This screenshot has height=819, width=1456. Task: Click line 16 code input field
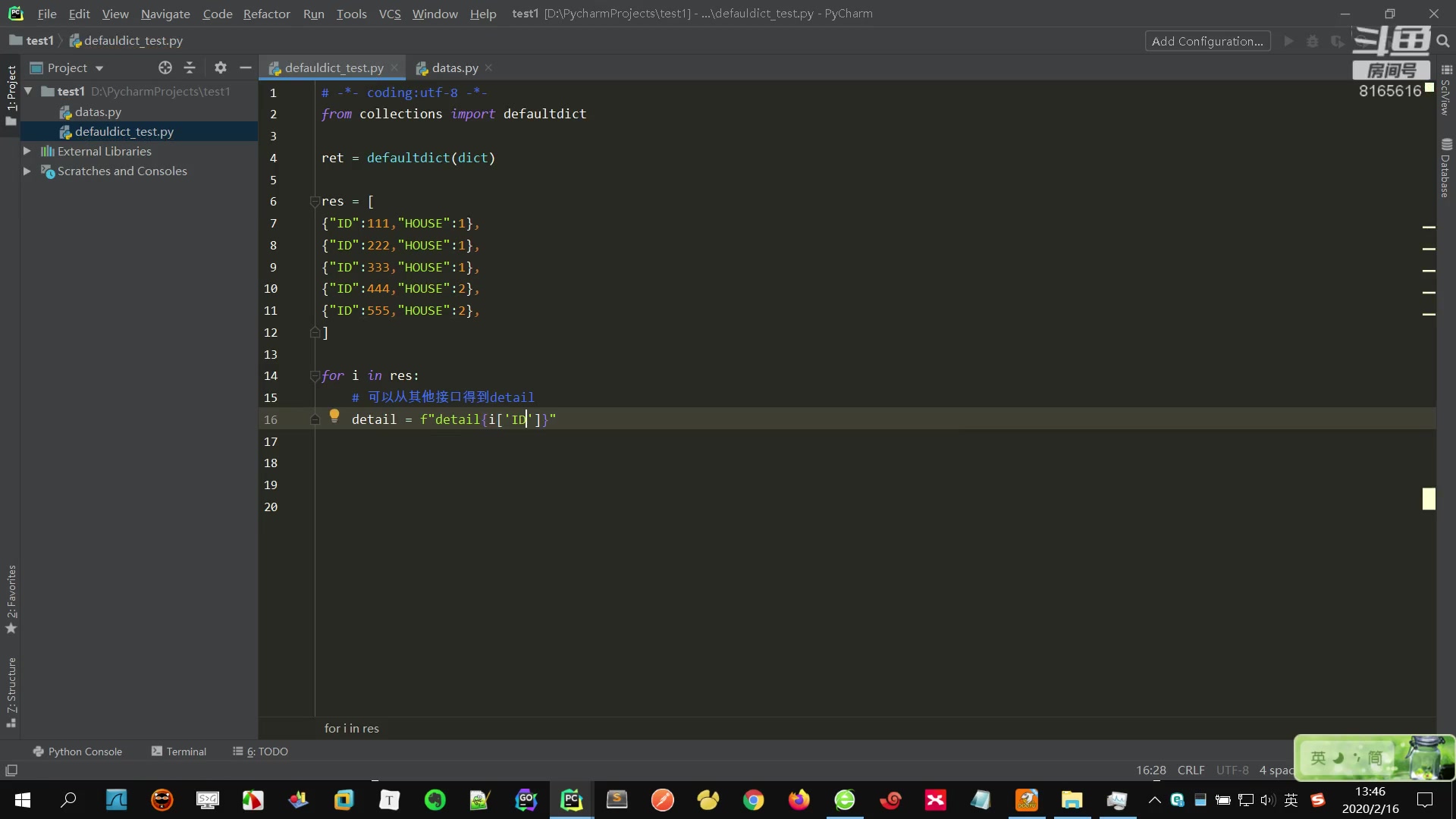point(453,419)
